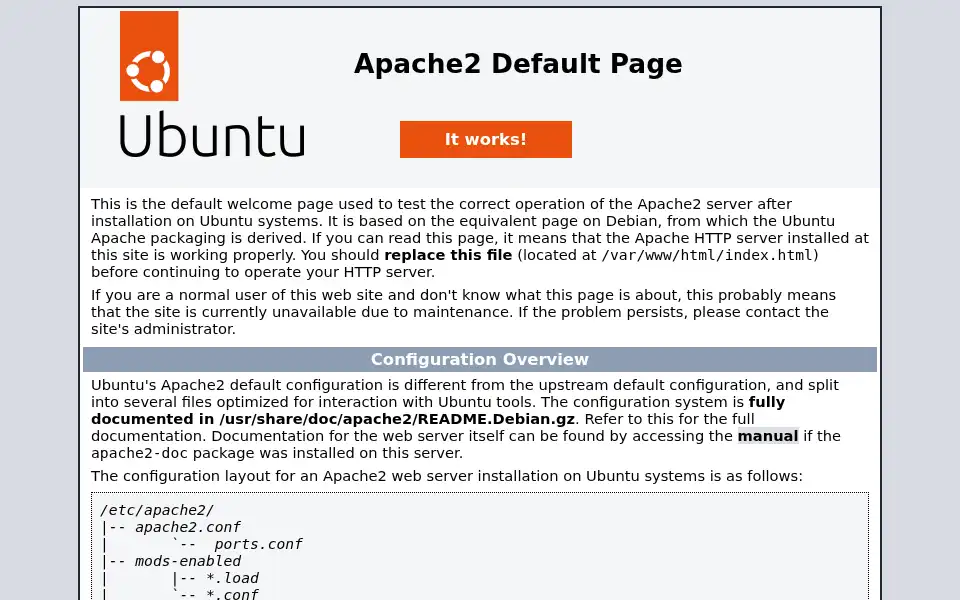Click the bold text "replace this file"

(x=448, y=255)
